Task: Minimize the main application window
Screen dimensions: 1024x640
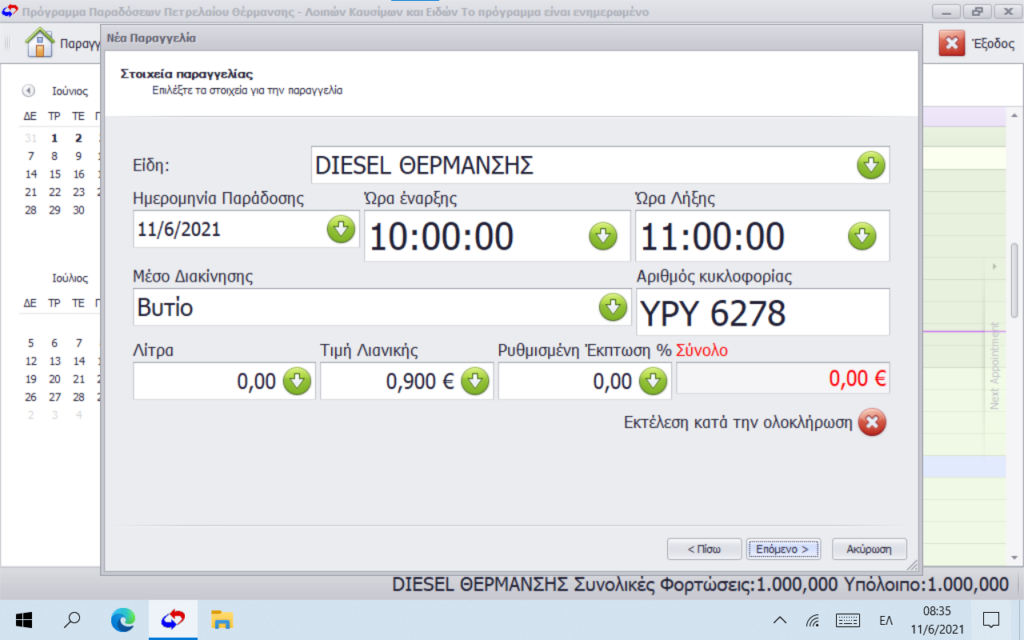Action: click(x=946, y=11)
